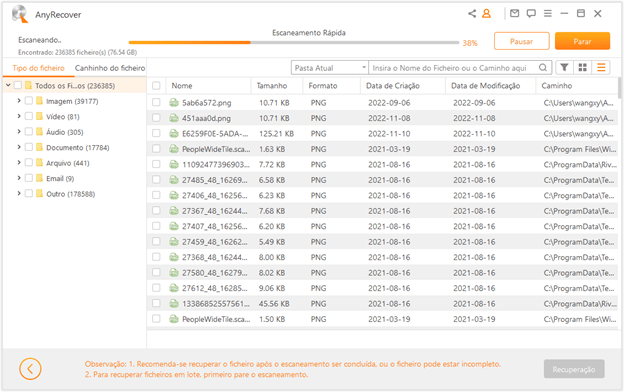This screenshot has height=392, width=624.
Task: Click the Documento folder icon
Action: tap(39, 147)
